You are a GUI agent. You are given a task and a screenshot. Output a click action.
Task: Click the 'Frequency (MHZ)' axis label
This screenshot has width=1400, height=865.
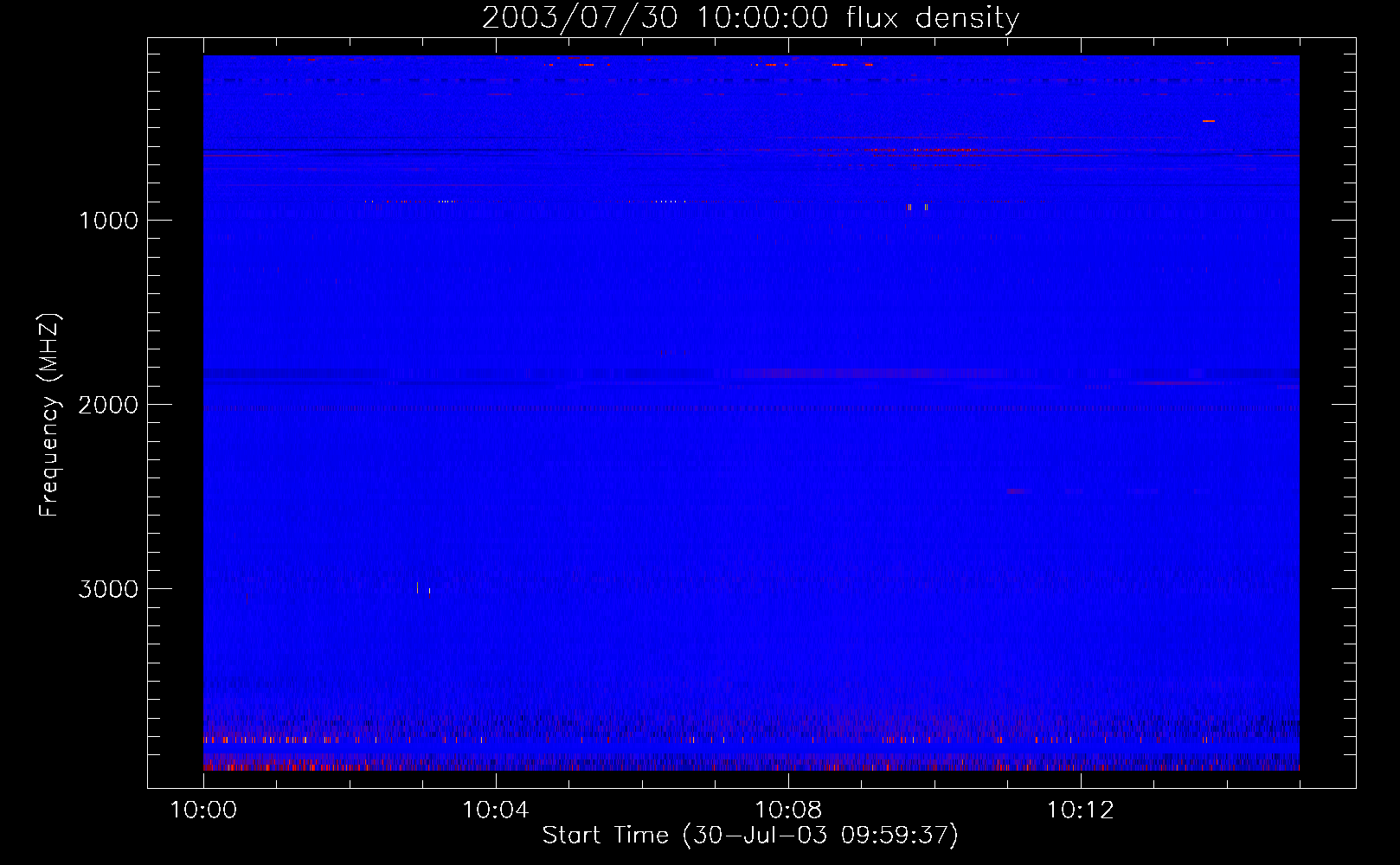48,415
